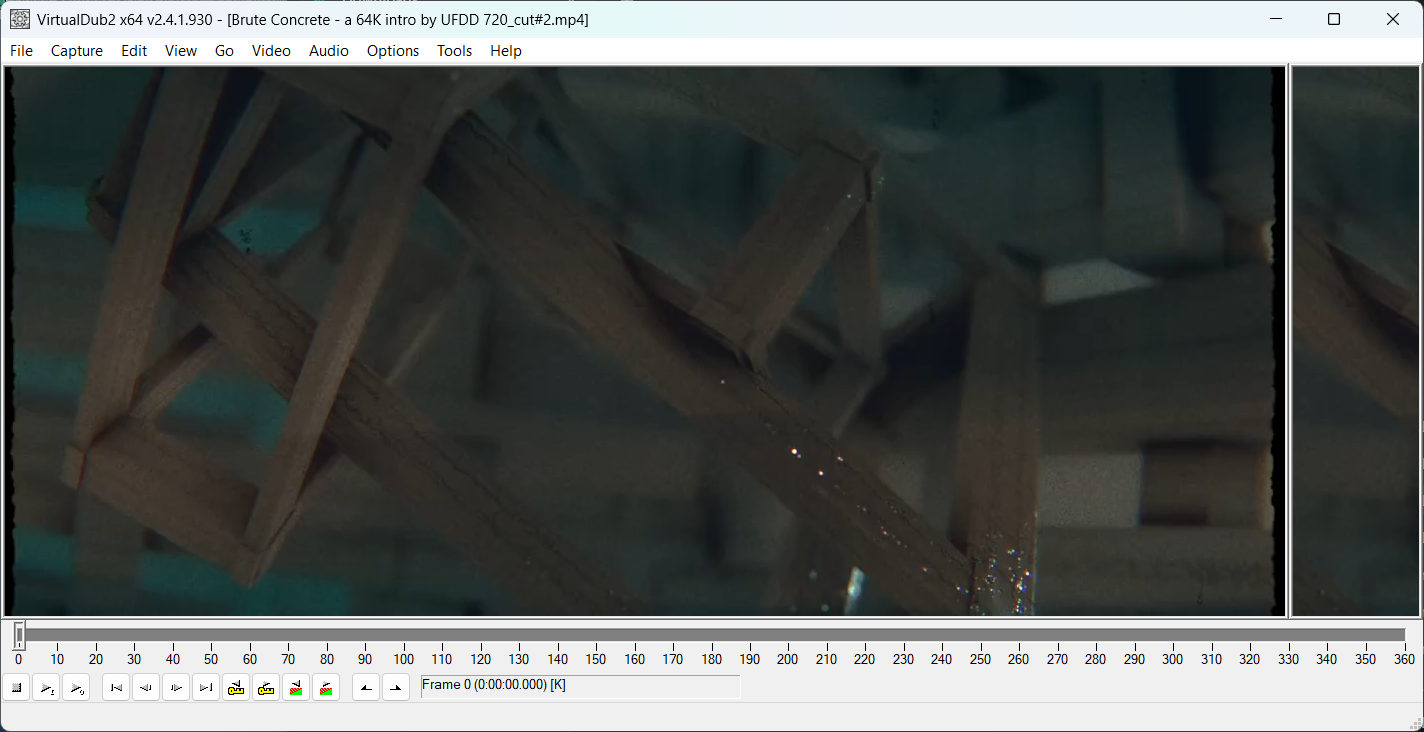The image size is (1424, 732).
Task: Open the Tools menu
Action: point(454,51)
